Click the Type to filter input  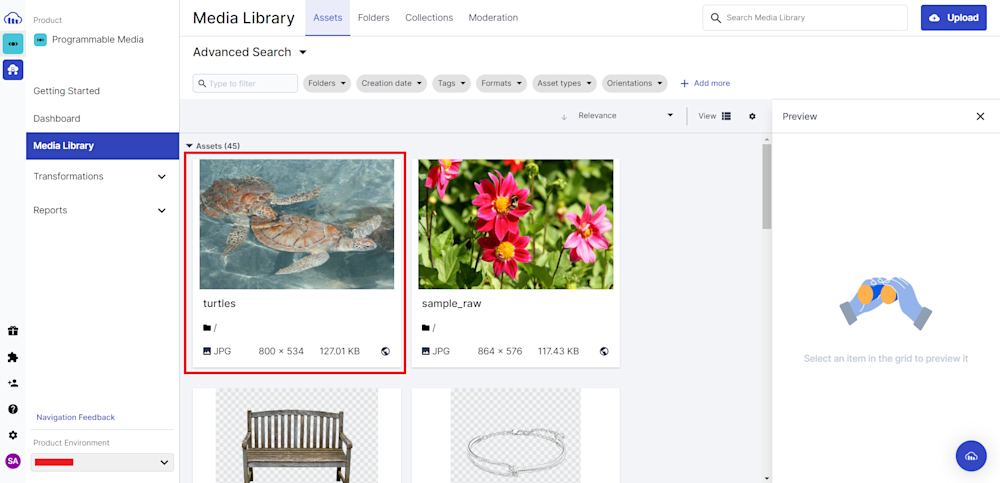pos(246,84)
